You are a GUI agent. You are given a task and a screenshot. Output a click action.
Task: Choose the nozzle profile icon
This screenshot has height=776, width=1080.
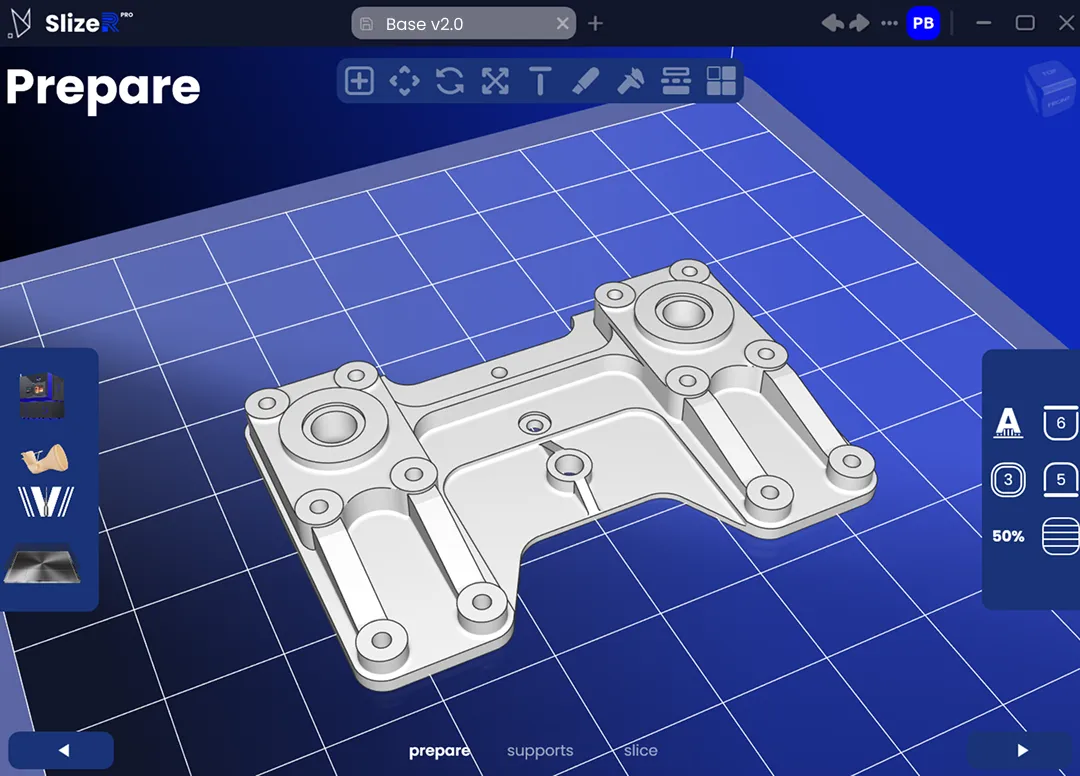coord(46,502)
